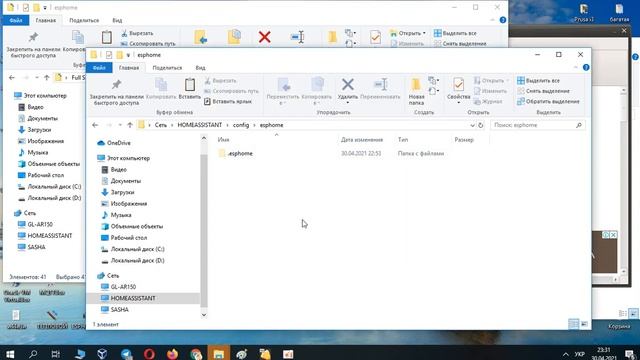Click Выделить все (Select all) in front window
Screen dimensions: 640x360
click(x=538, y=80)
